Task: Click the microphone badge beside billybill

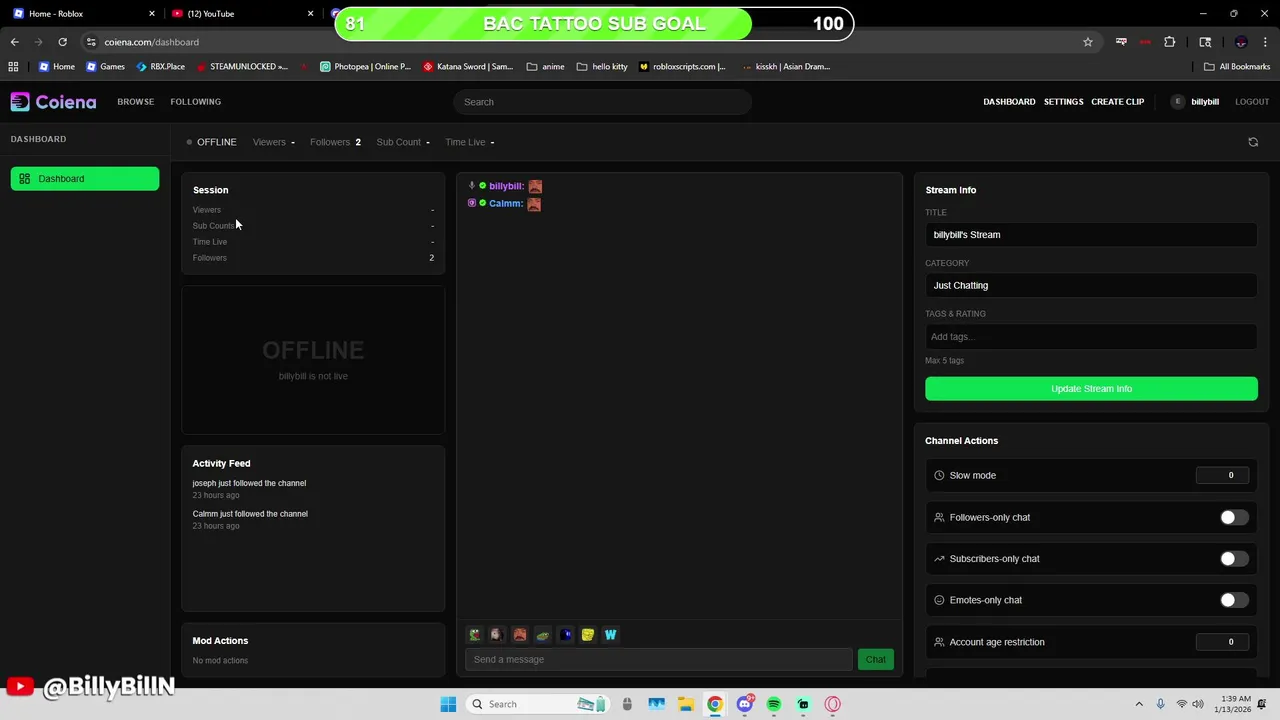Action: coord(472,186)
